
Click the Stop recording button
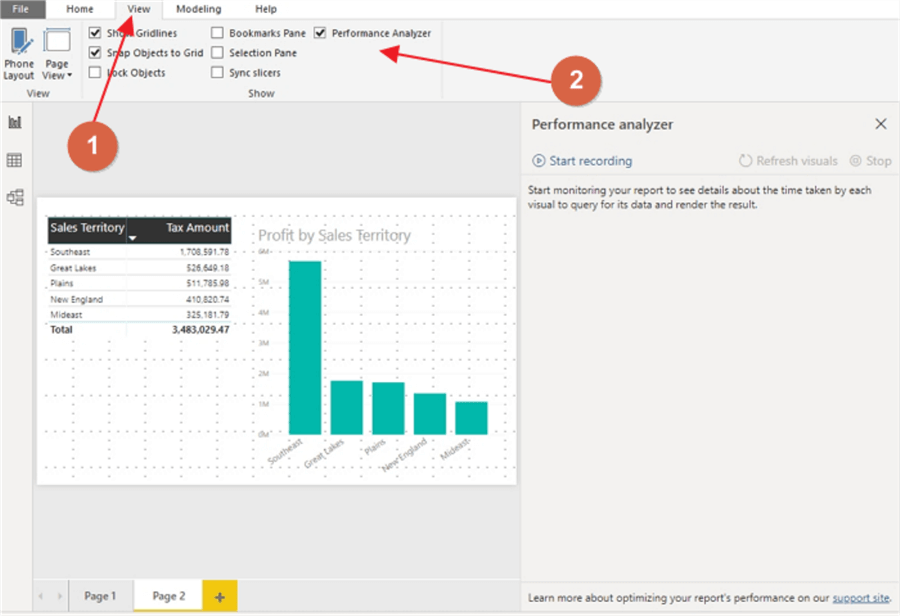click(x=870, y=161)
